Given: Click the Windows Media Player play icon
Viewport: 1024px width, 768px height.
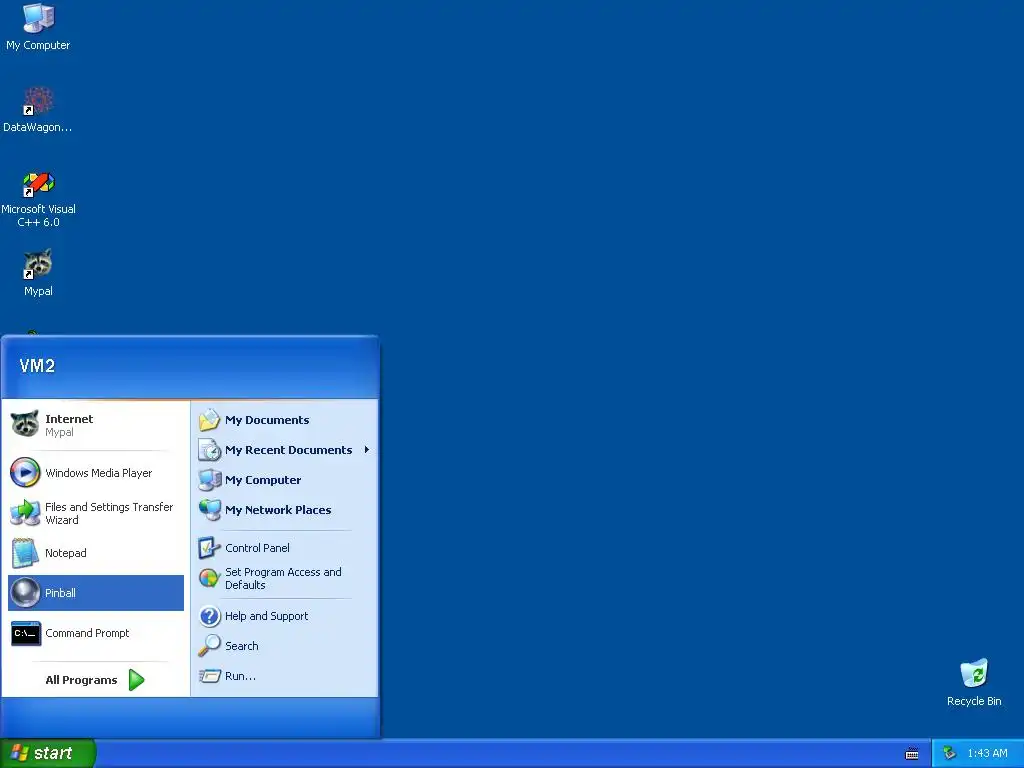Looking at the screenshot, I should coord(25,473).
